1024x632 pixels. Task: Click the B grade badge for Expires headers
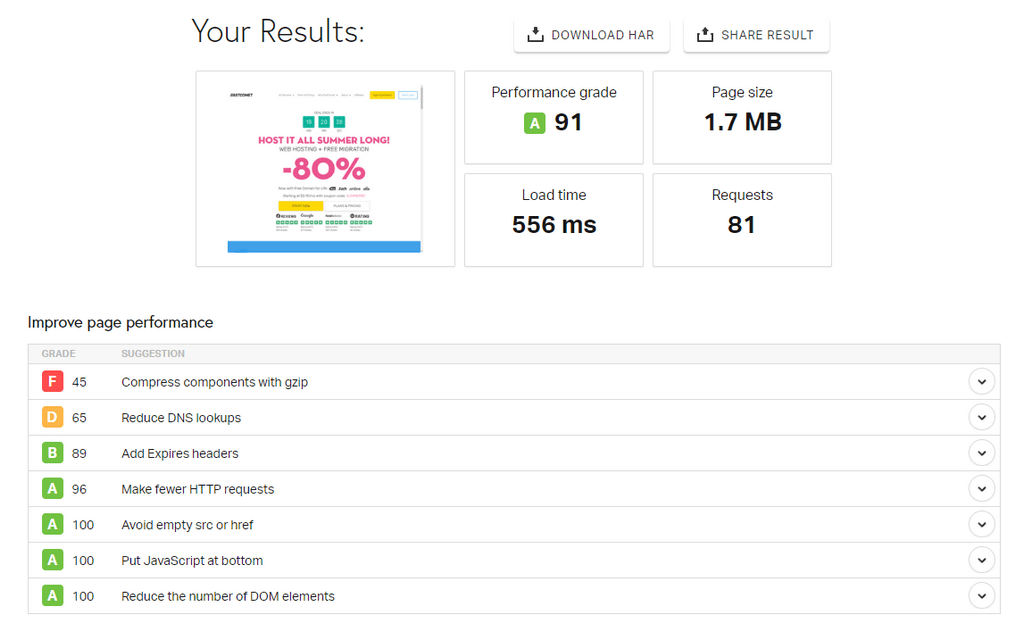52,453
